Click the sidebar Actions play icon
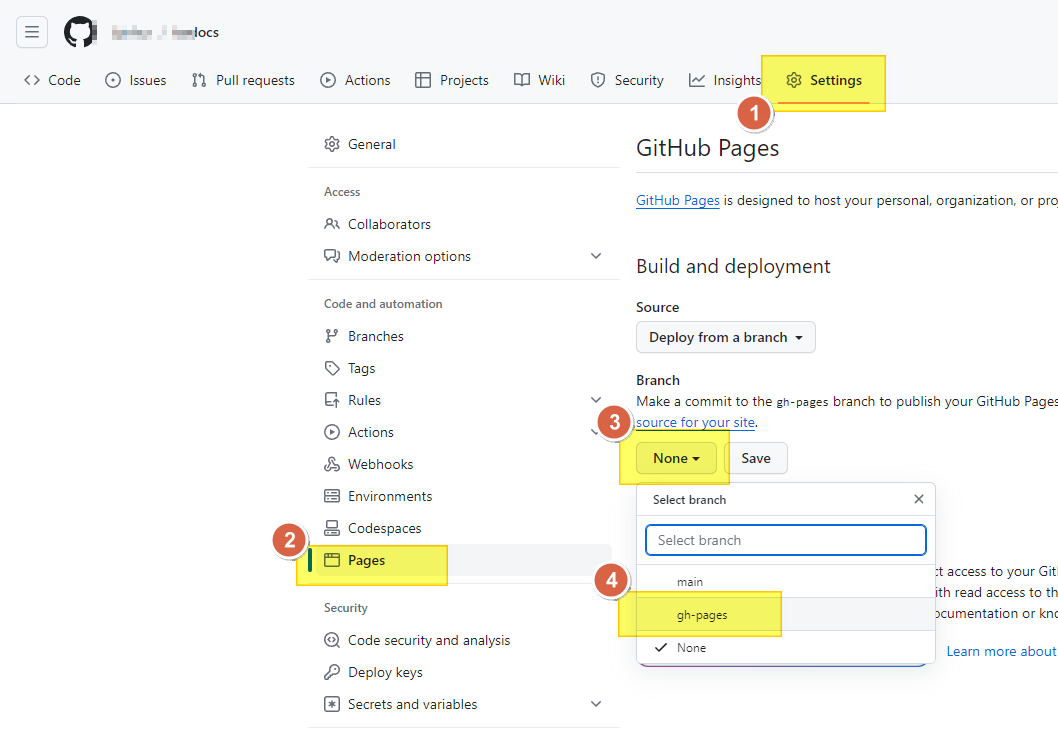The image size is (1058, 729). pyautogui.click(x=332, y=432)
